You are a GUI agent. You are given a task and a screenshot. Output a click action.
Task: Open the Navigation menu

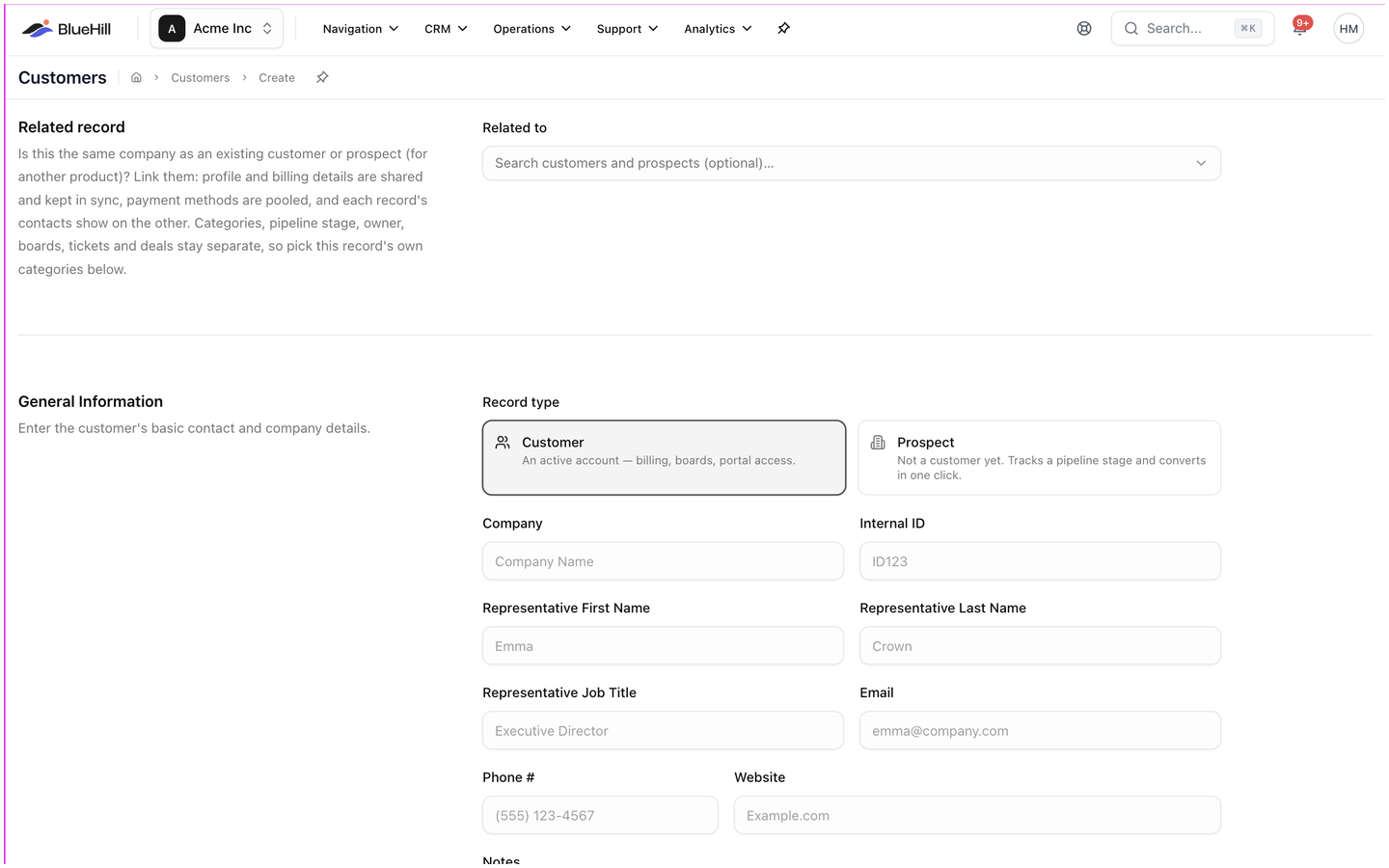coord(361,29)
